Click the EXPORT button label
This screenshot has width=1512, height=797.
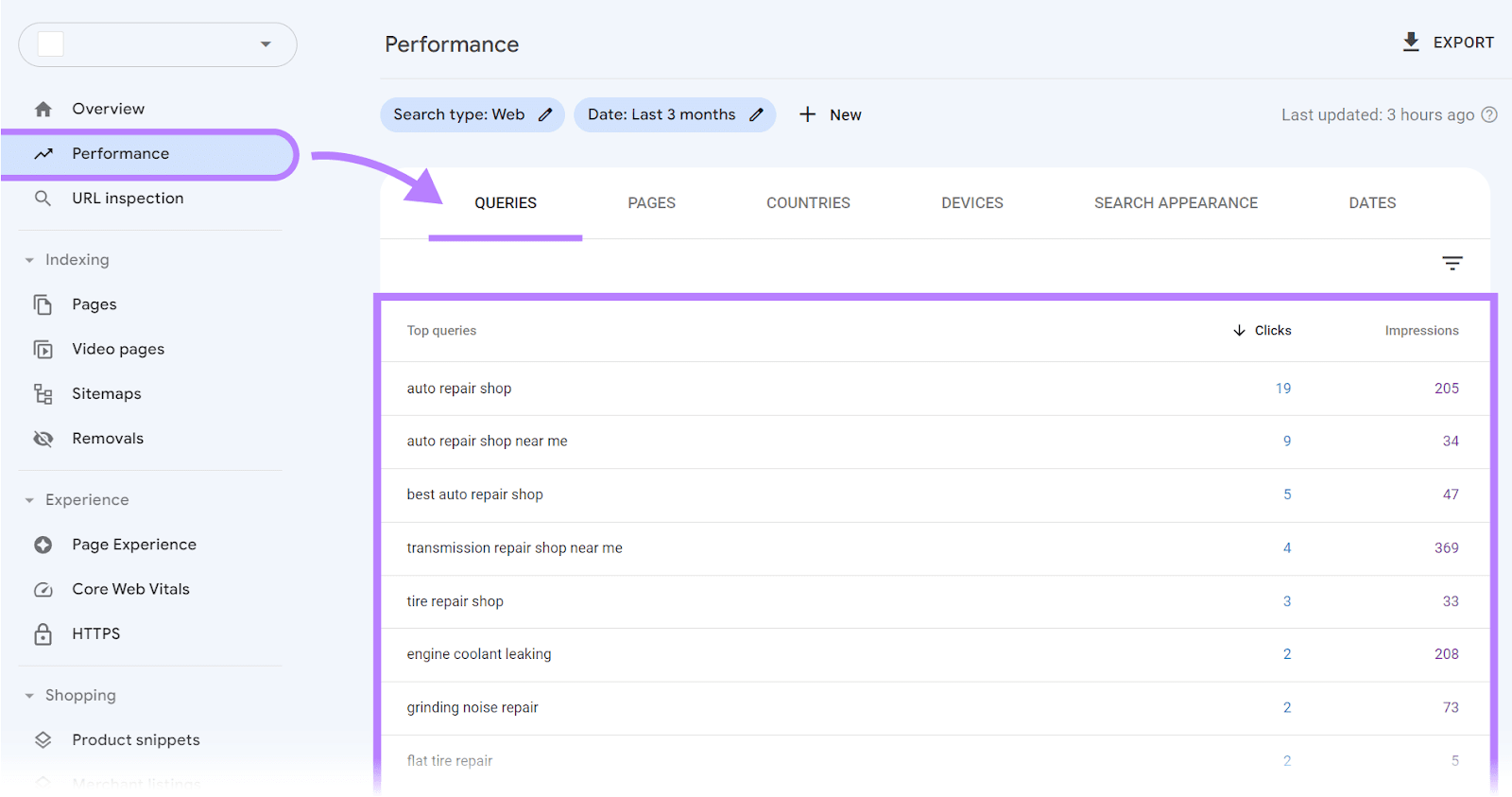[1464, 43]
